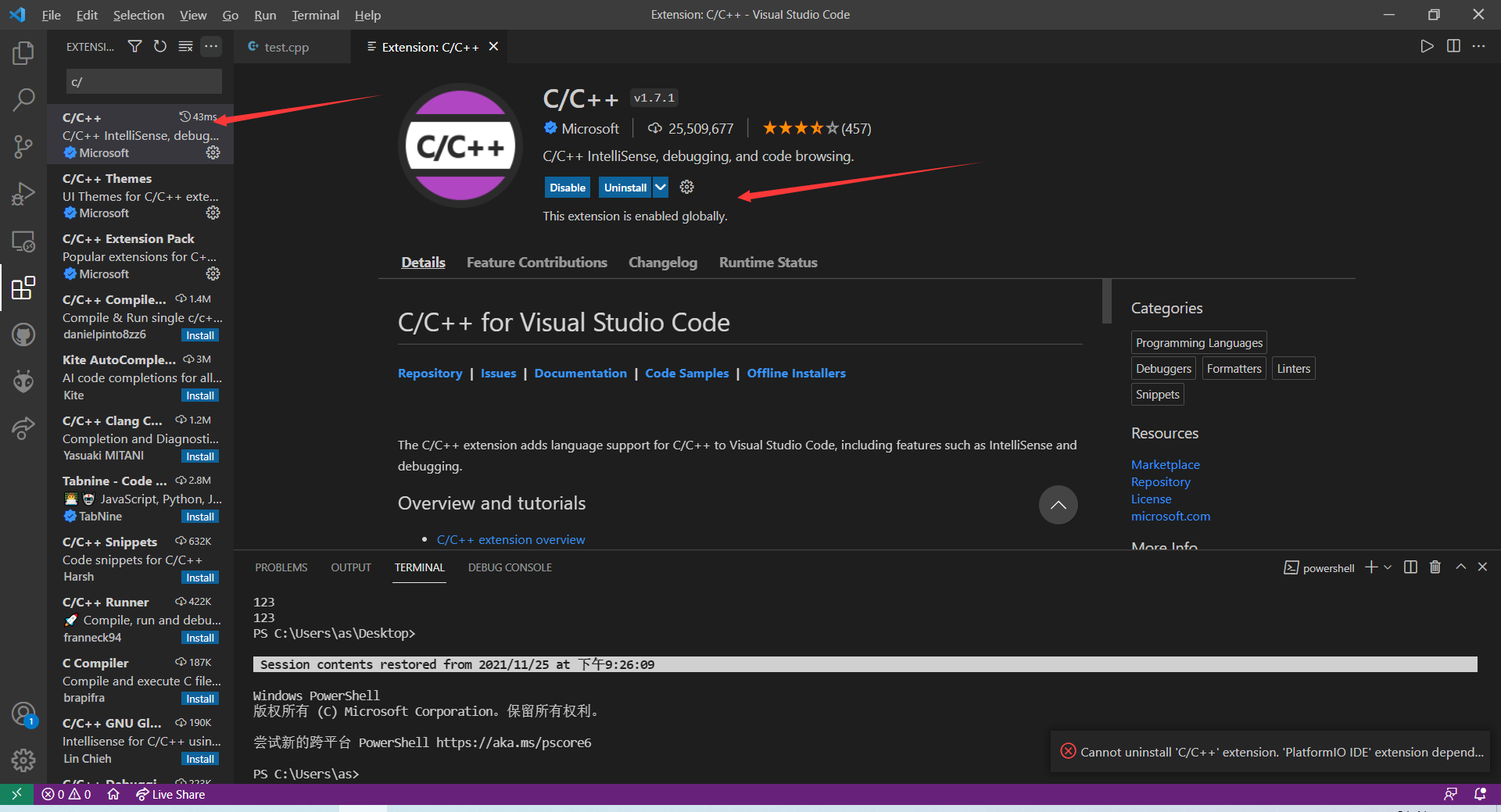Open the notifications bell in status bar
Image resolution: width=1501 pixels, height=812 pixels.
point(1479,794)
